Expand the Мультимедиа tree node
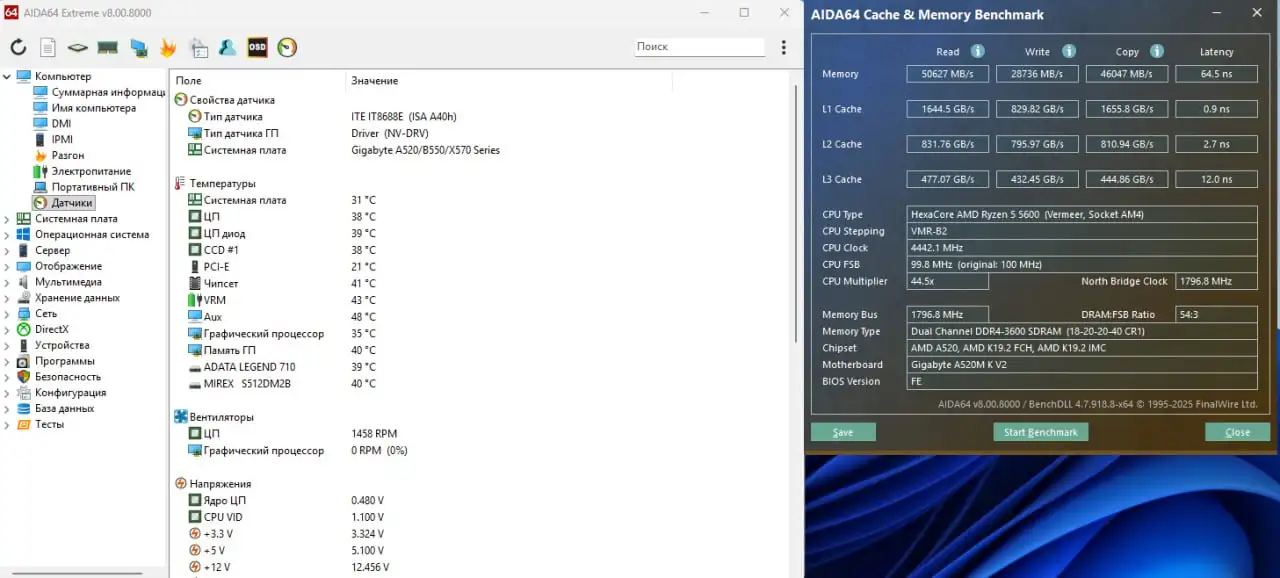The width and height of the screenshot is (1280, 578). click(7, 282)
